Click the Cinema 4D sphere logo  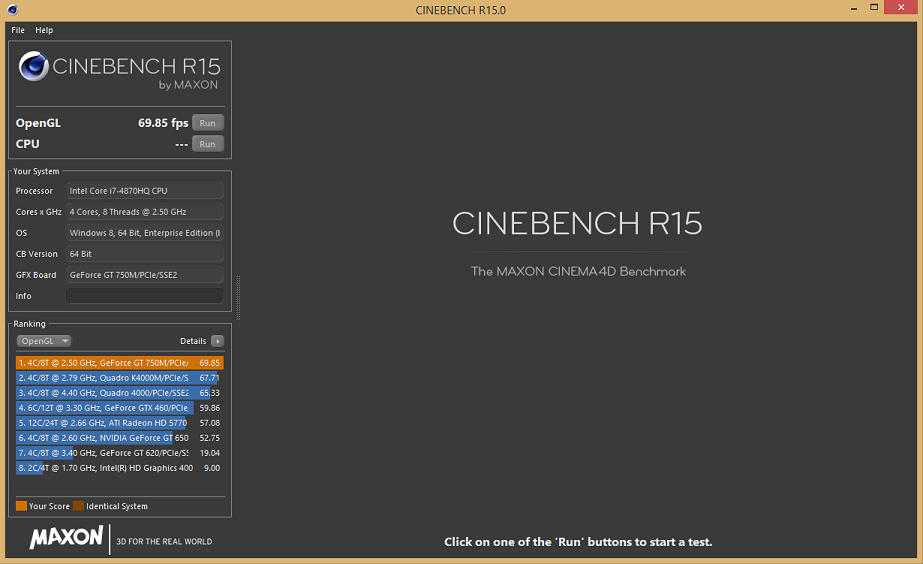(x=33, y=66)
